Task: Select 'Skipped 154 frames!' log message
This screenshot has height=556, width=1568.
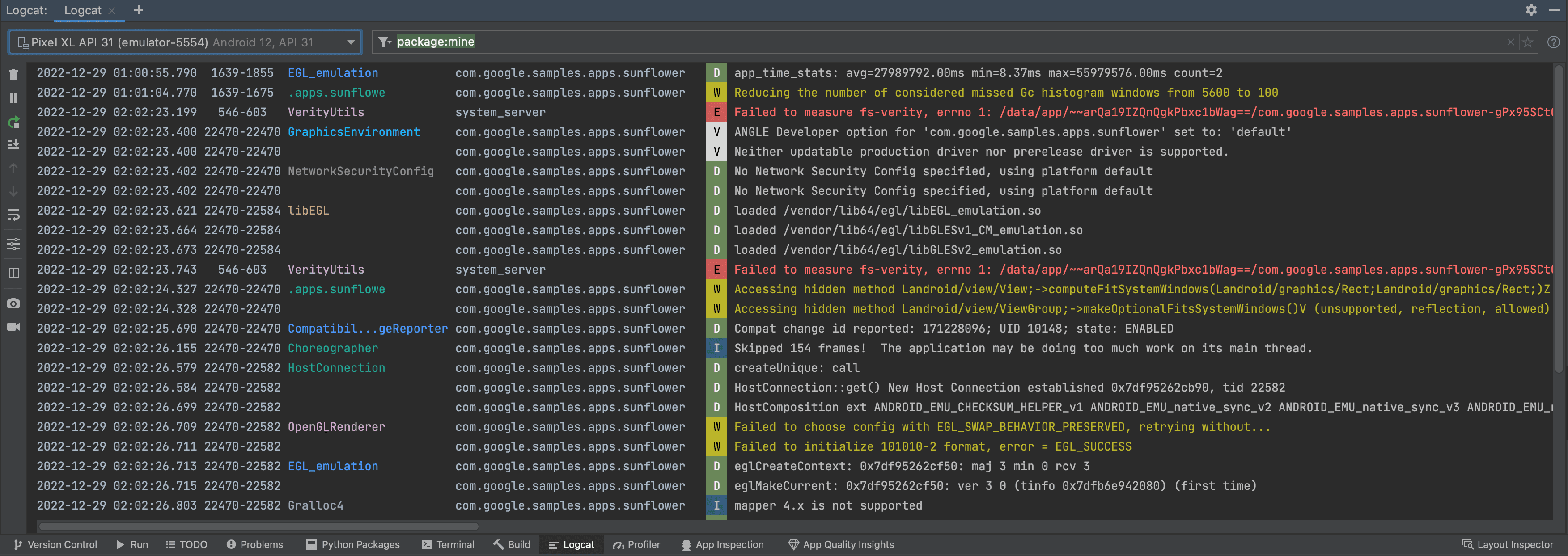Action: (1023, 348)
